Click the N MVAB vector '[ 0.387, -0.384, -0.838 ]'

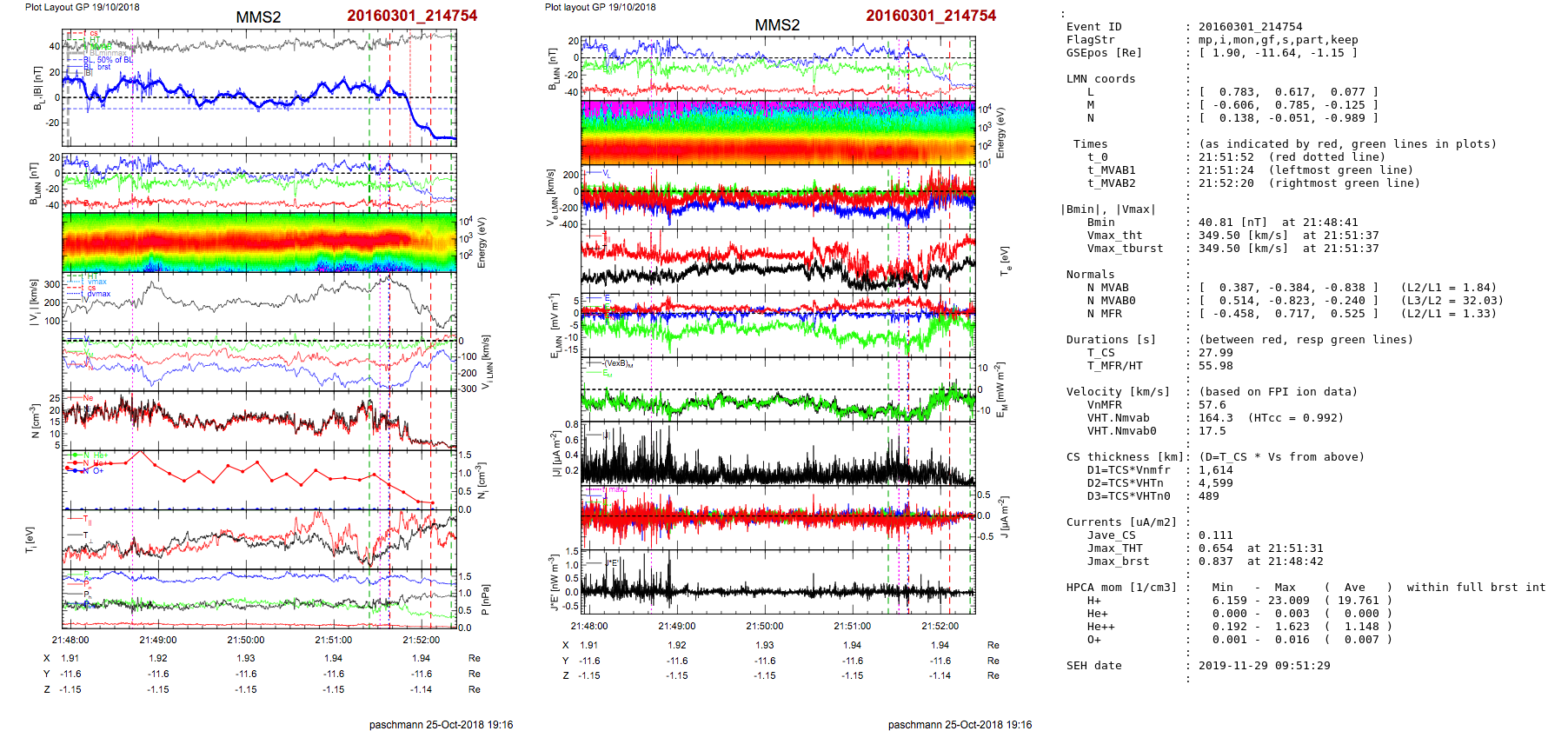(1288, 288)
